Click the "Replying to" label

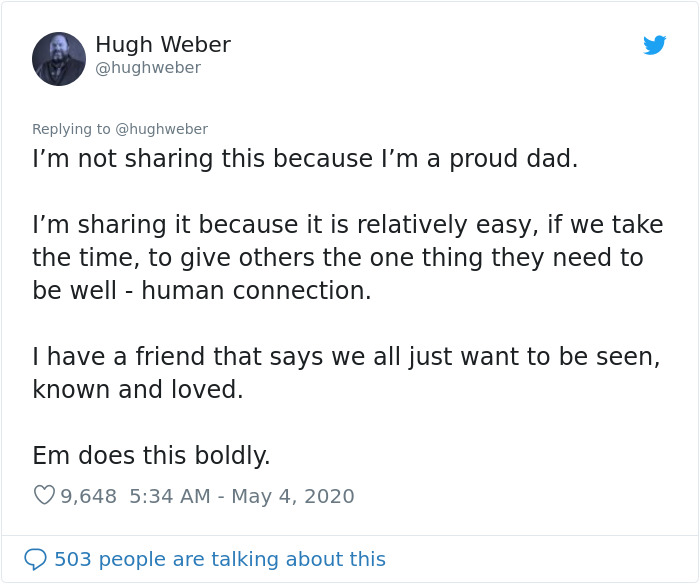(x=71, y=129)
